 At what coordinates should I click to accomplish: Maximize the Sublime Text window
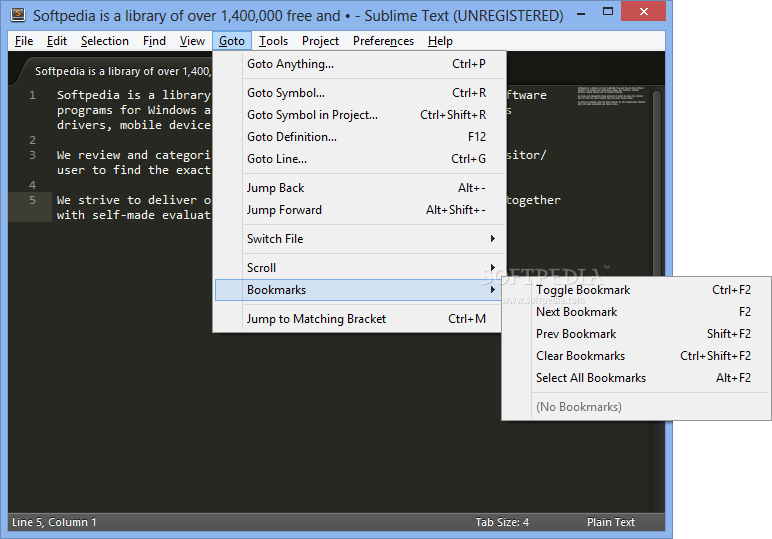point(608,12)
